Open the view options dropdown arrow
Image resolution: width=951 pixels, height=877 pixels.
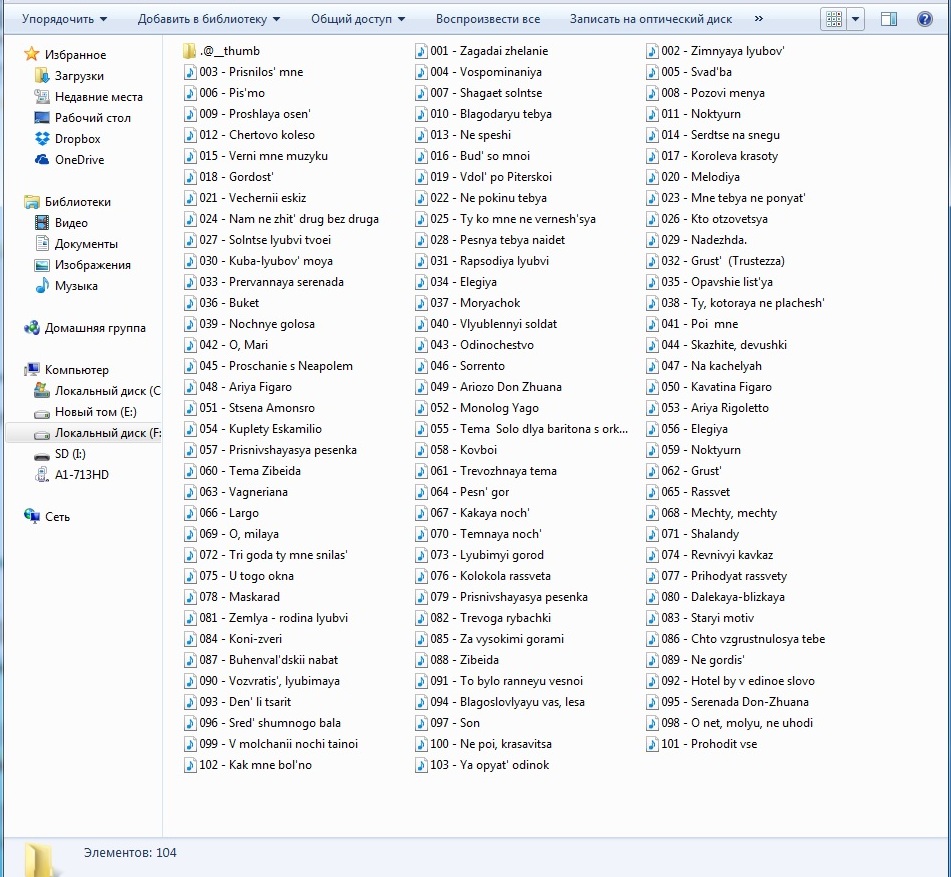pyautogui.click(x=856, y=19)
